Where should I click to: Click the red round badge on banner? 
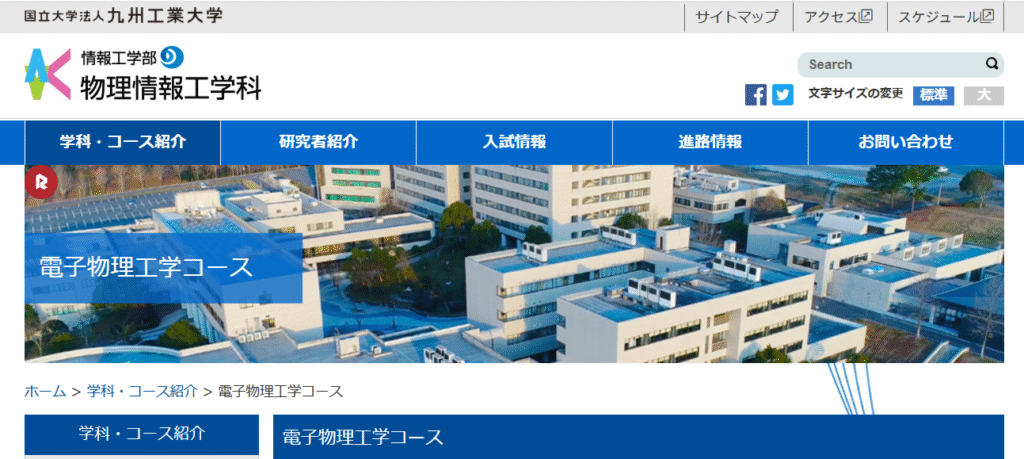click(41, 182)
